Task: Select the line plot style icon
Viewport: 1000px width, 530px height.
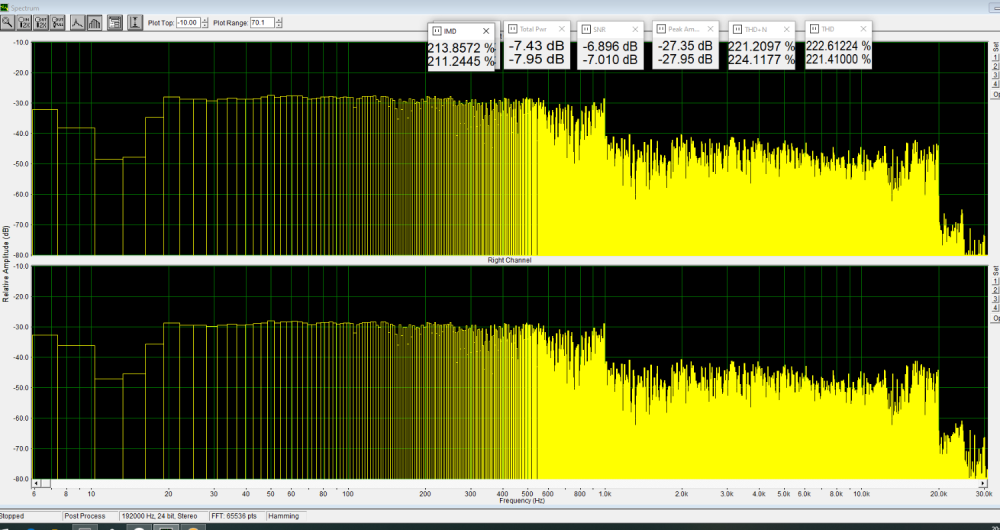Action: point(77,21)
